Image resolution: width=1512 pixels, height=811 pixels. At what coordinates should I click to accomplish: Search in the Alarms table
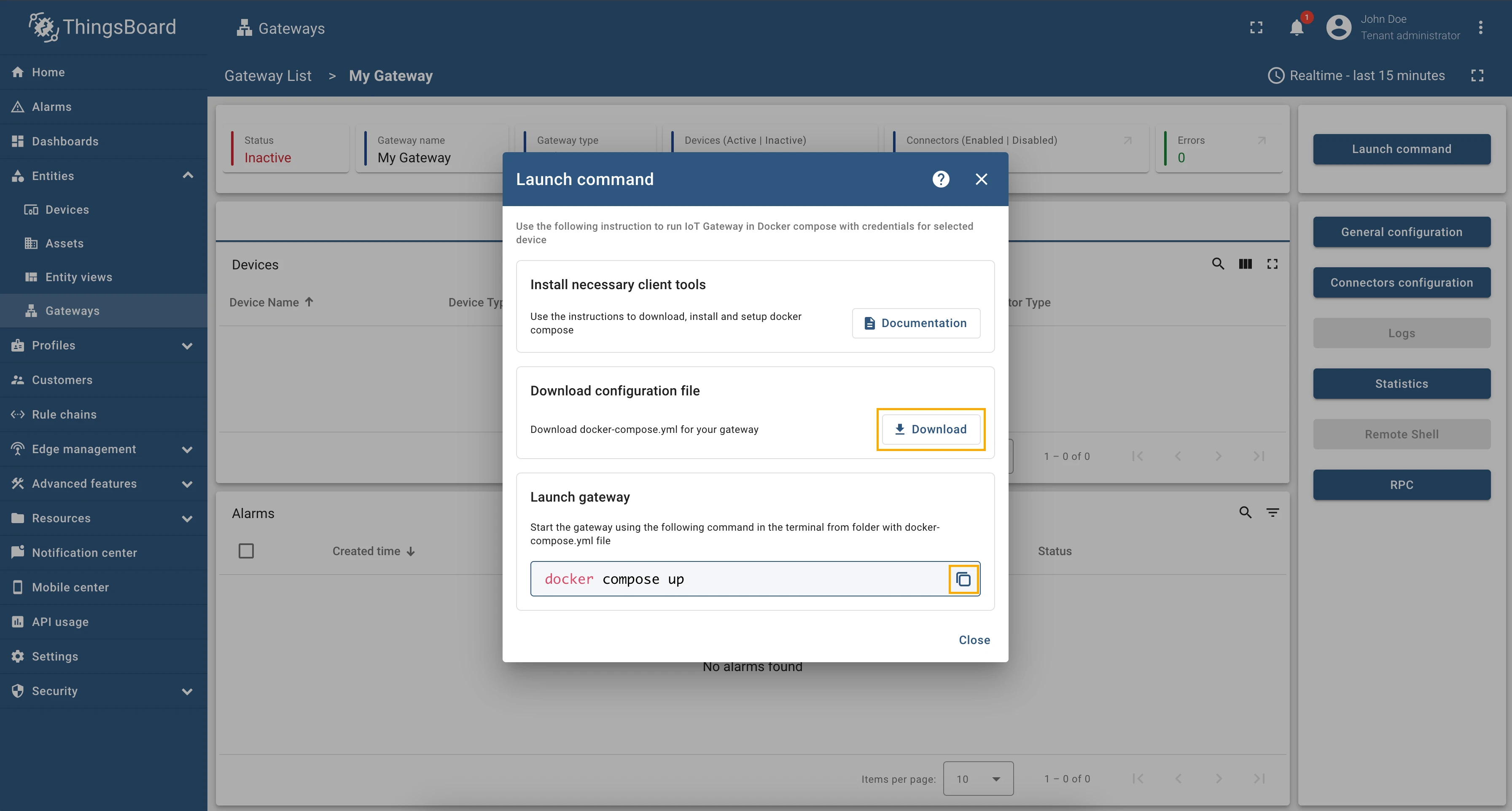pyautogui.click(x=1245, y=513)
